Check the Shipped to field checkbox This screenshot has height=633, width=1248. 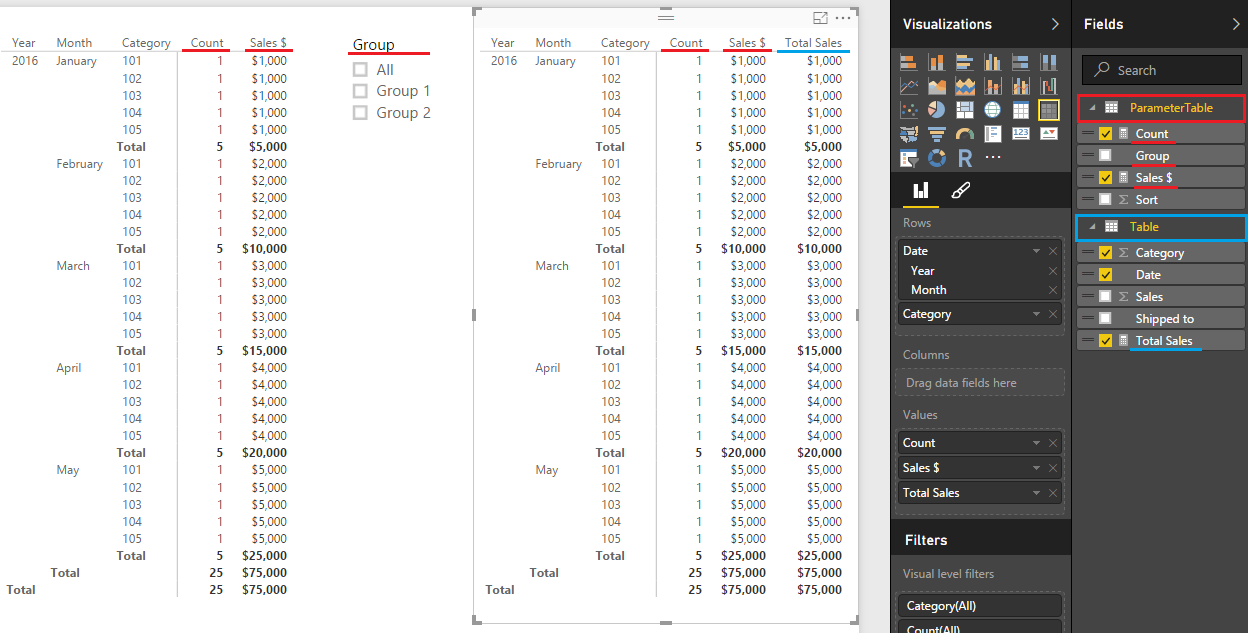pos(1105,319)
